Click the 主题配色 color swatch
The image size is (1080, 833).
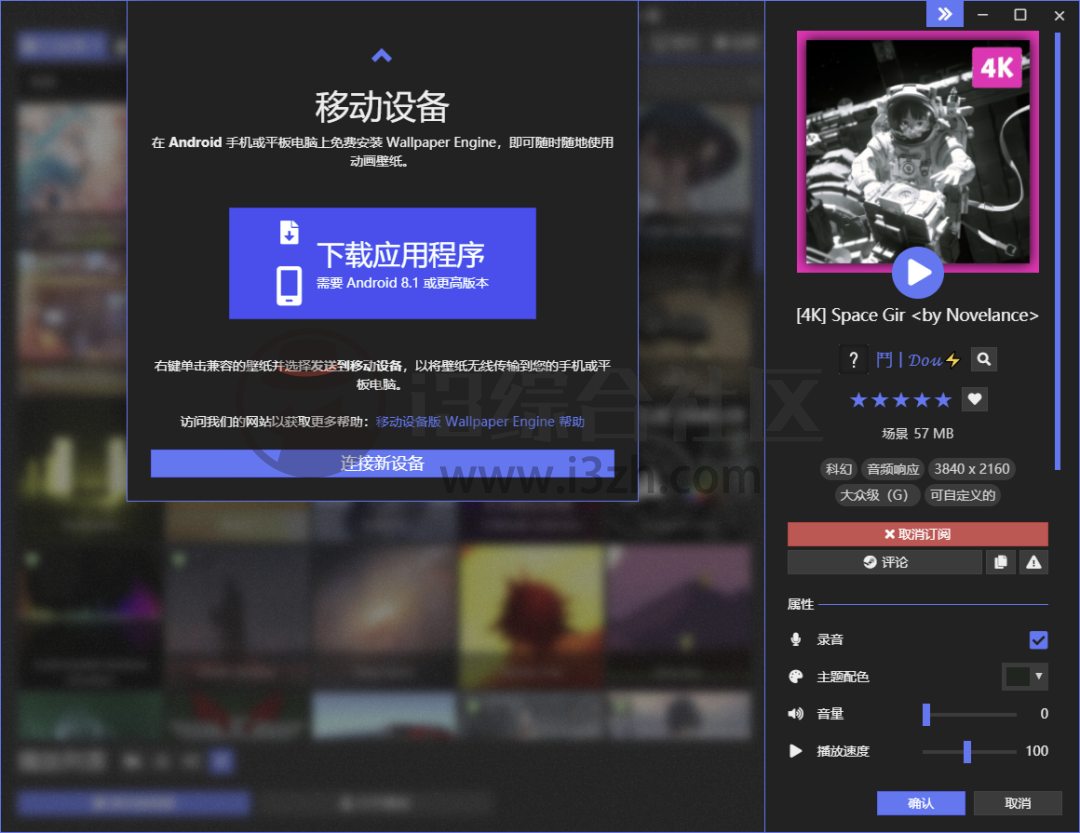(1017, 677)
